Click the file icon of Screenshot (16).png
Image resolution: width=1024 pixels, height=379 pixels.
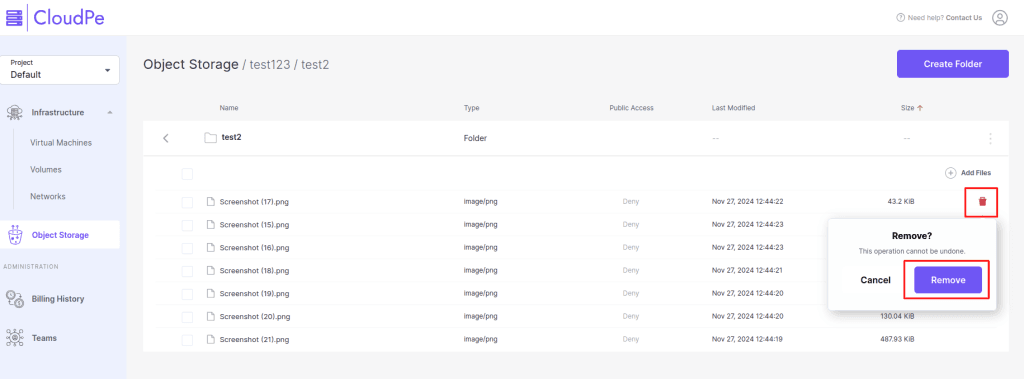[211, 247]
